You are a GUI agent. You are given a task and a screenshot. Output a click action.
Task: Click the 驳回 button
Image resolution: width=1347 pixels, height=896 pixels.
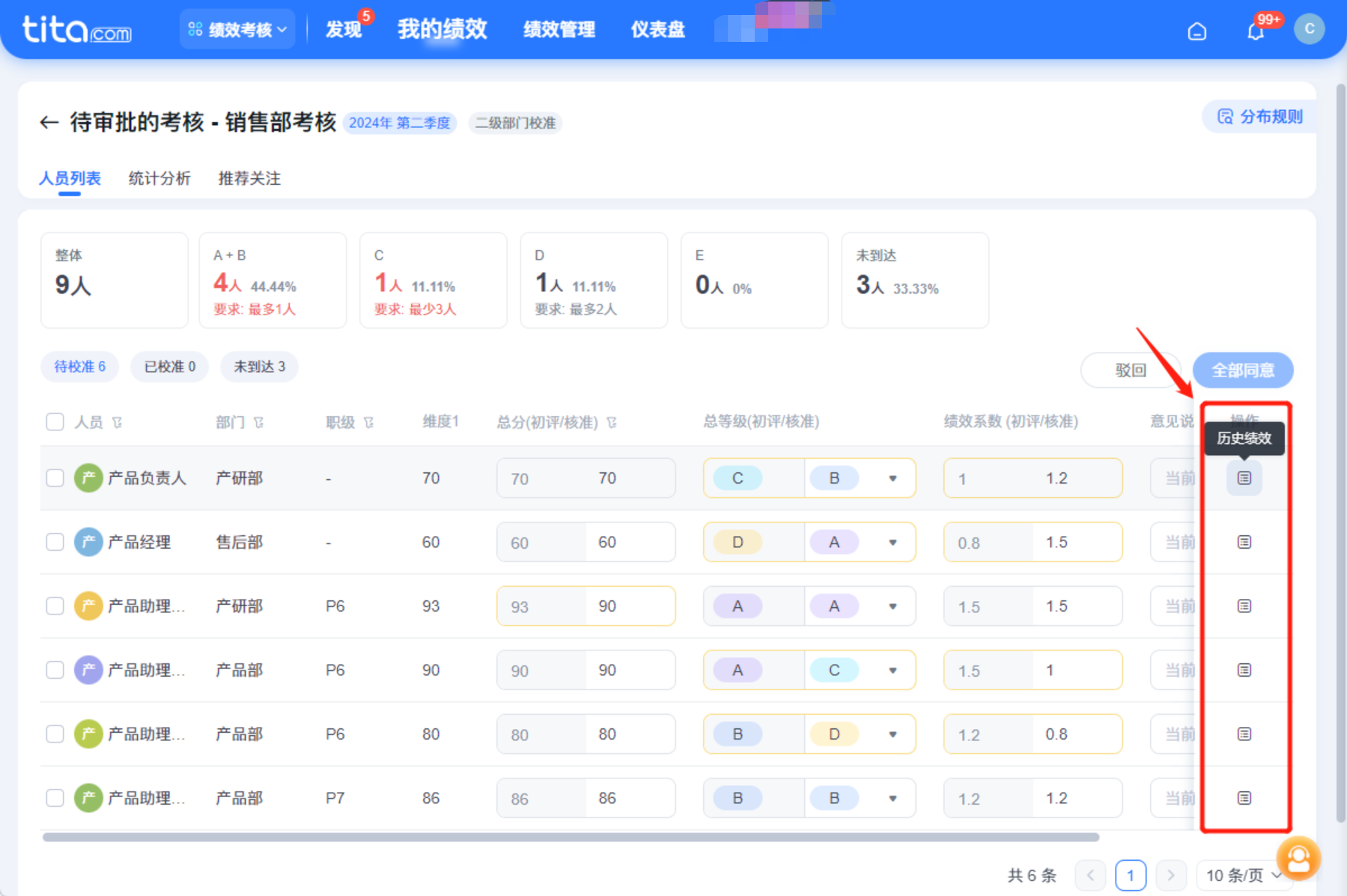coord(1130,370)
